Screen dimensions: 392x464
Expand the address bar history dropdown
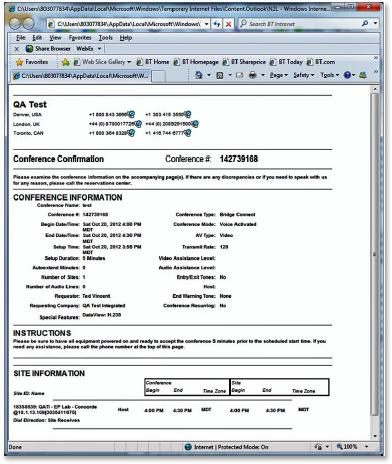(206, 24)
